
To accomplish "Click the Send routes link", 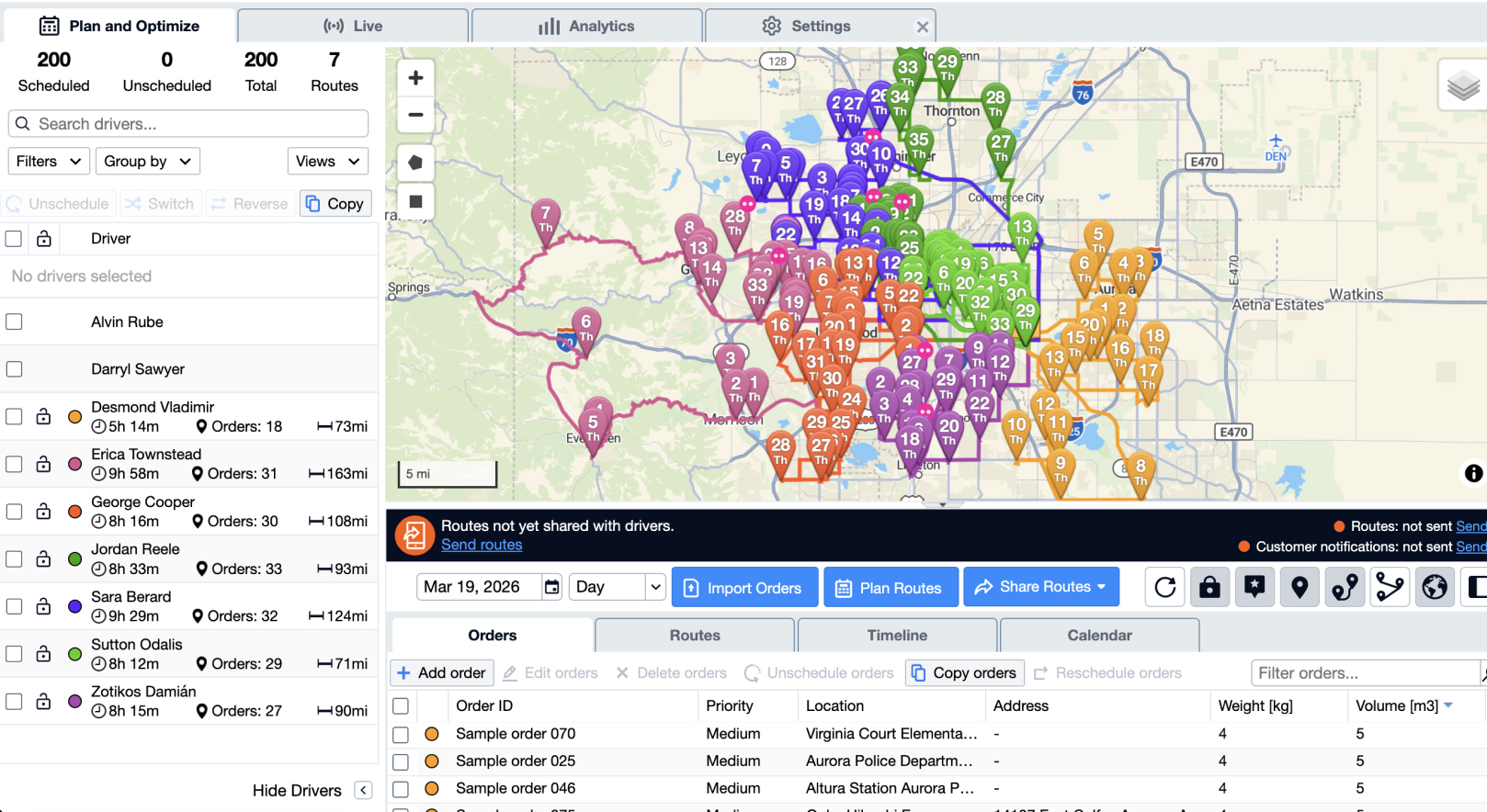I will (482, 545).
